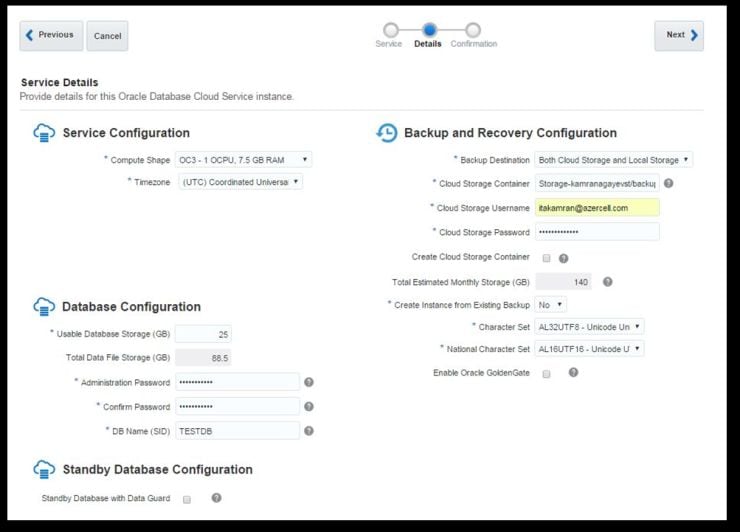Image resolution: width=740 pixels, height=532 pixels.
Task: Select the Confirmation step circle
Action: point(473,30)
